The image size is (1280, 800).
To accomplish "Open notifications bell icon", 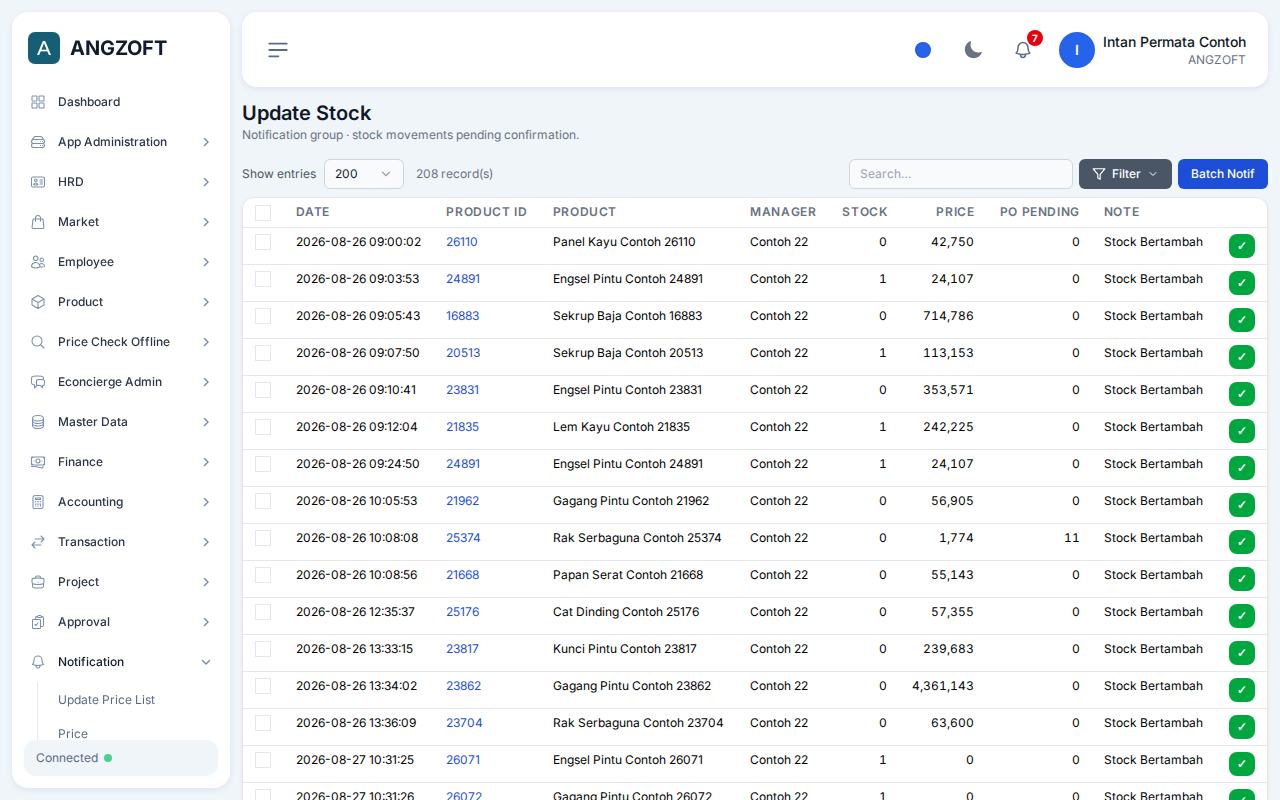I will (1023, 50).
